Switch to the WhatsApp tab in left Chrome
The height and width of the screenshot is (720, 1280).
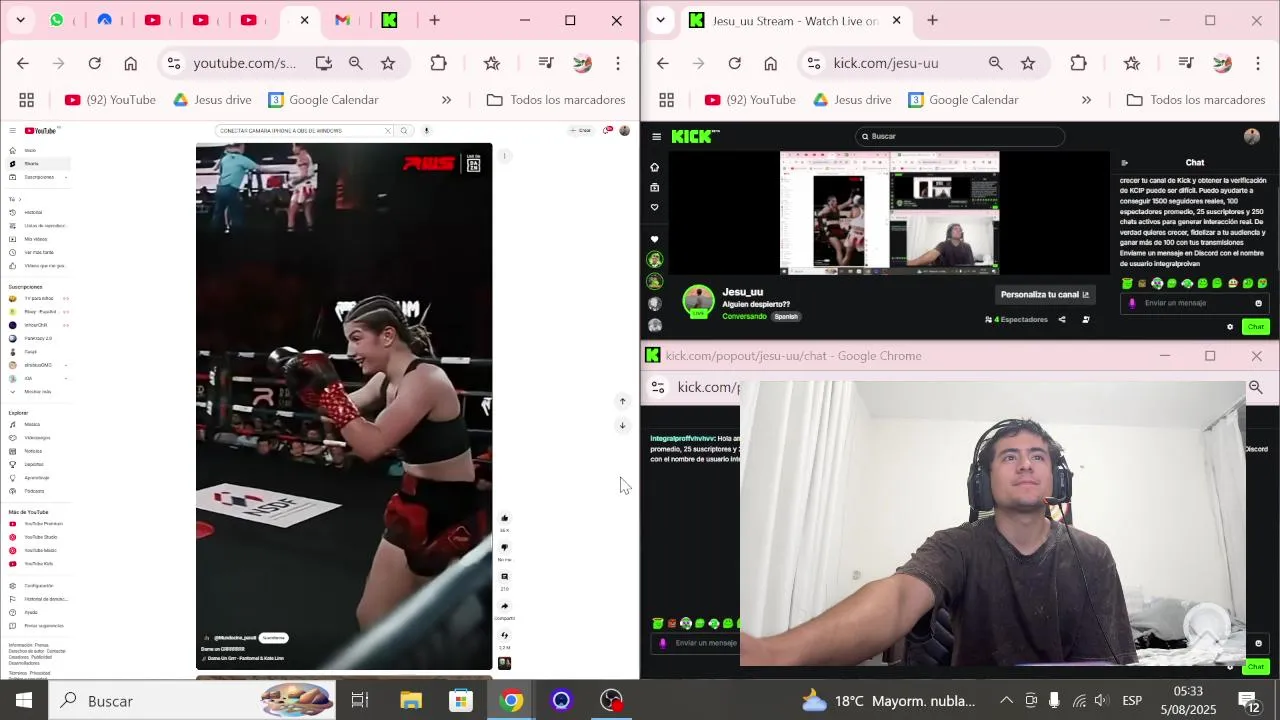[x=57, y=20]
